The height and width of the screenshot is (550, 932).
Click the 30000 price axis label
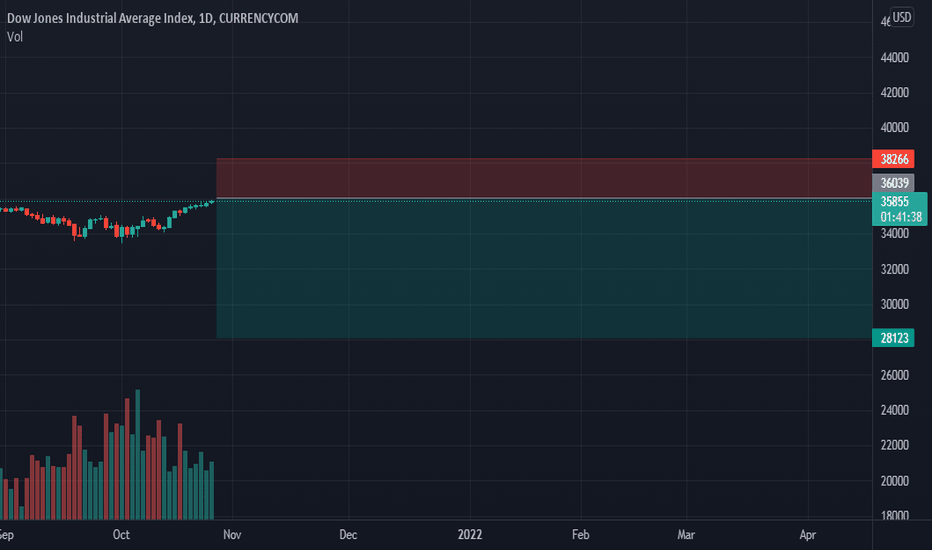point(895,304)
